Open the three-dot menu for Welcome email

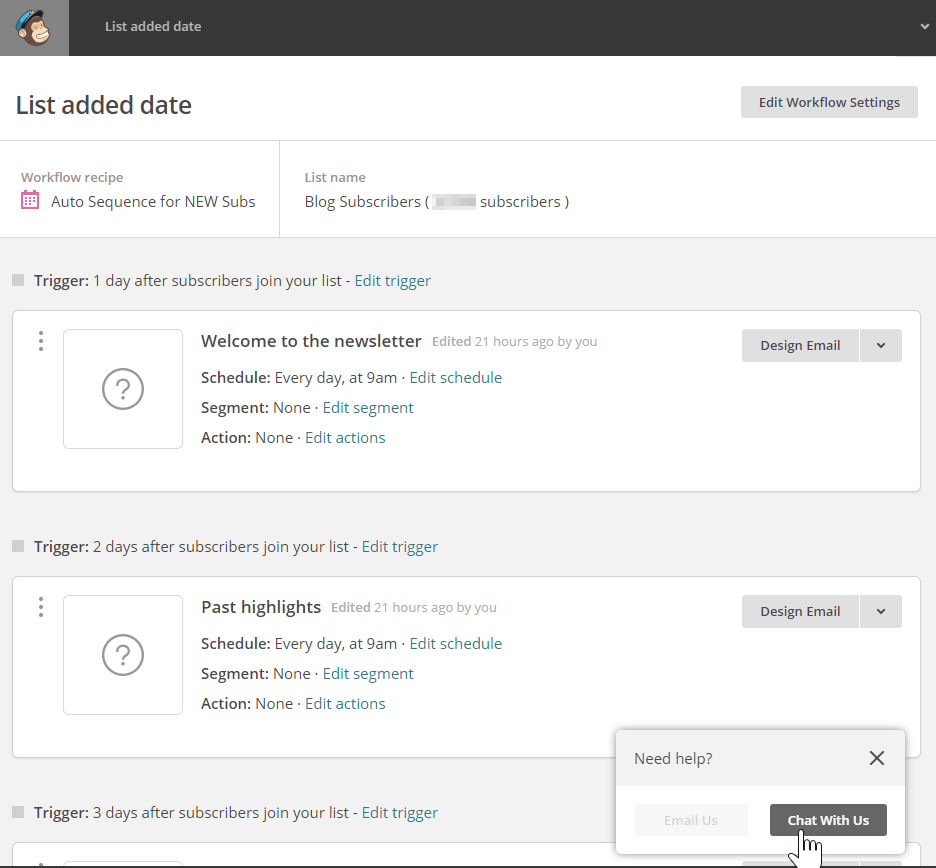(x=41, y=341)
